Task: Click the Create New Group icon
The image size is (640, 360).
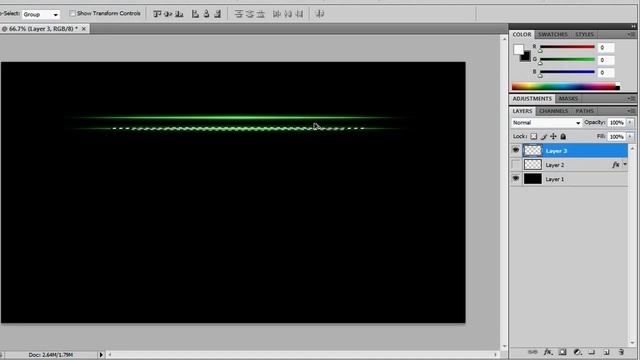Action: (x=592, y=352)
